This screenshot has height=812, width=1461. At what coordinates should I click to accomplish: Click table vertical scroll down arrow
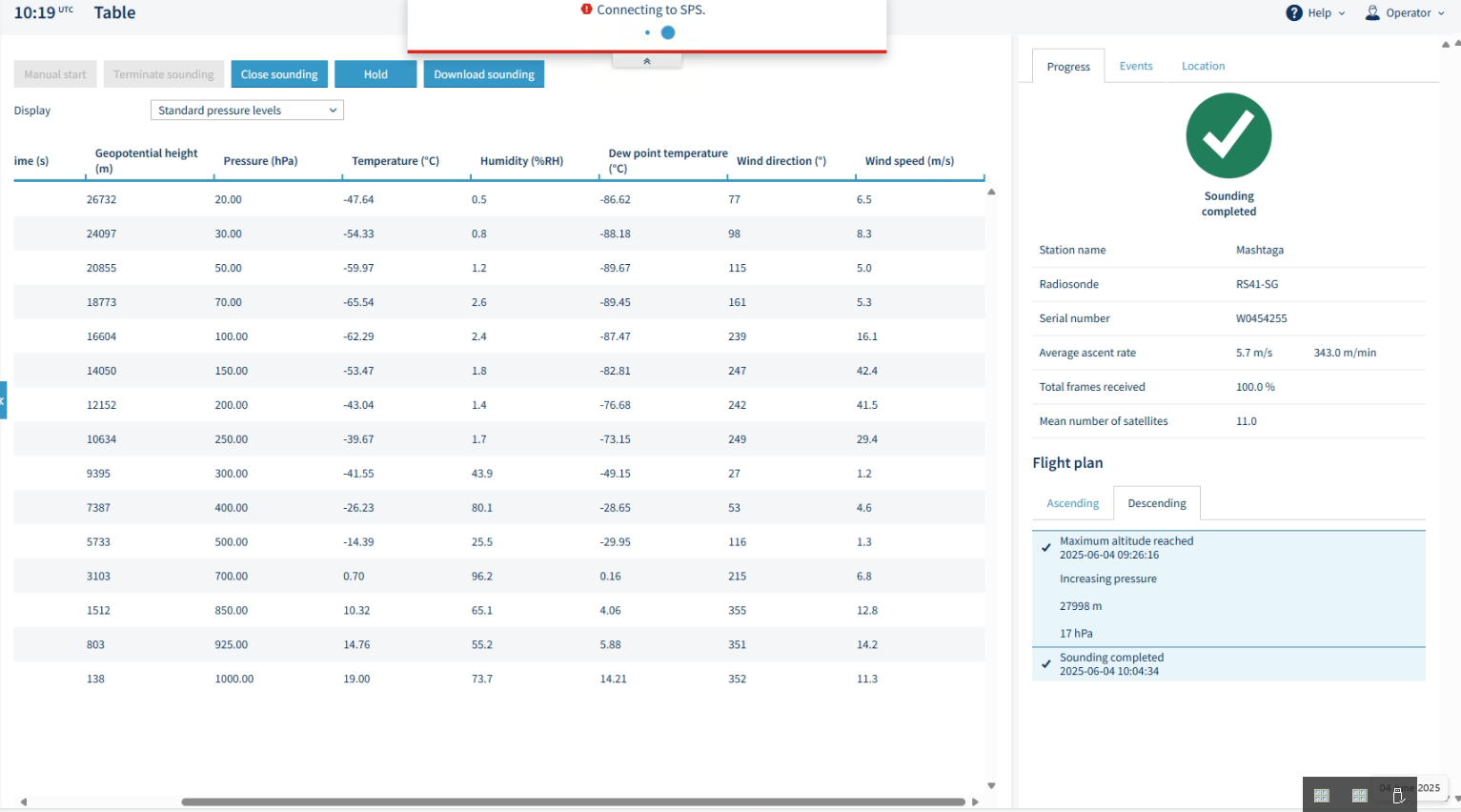point(991,786)
